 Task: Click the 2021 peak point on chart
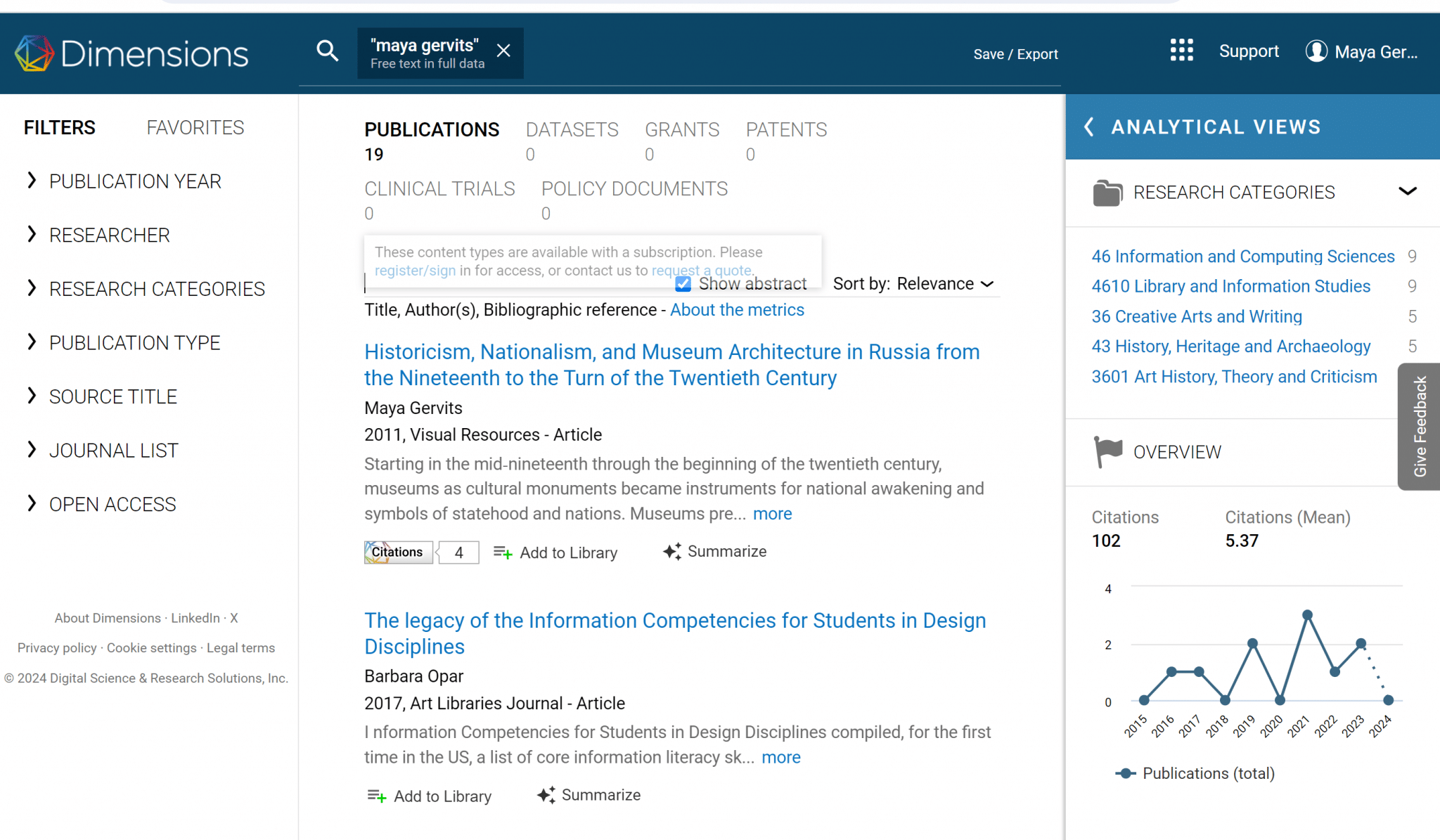1307,615
